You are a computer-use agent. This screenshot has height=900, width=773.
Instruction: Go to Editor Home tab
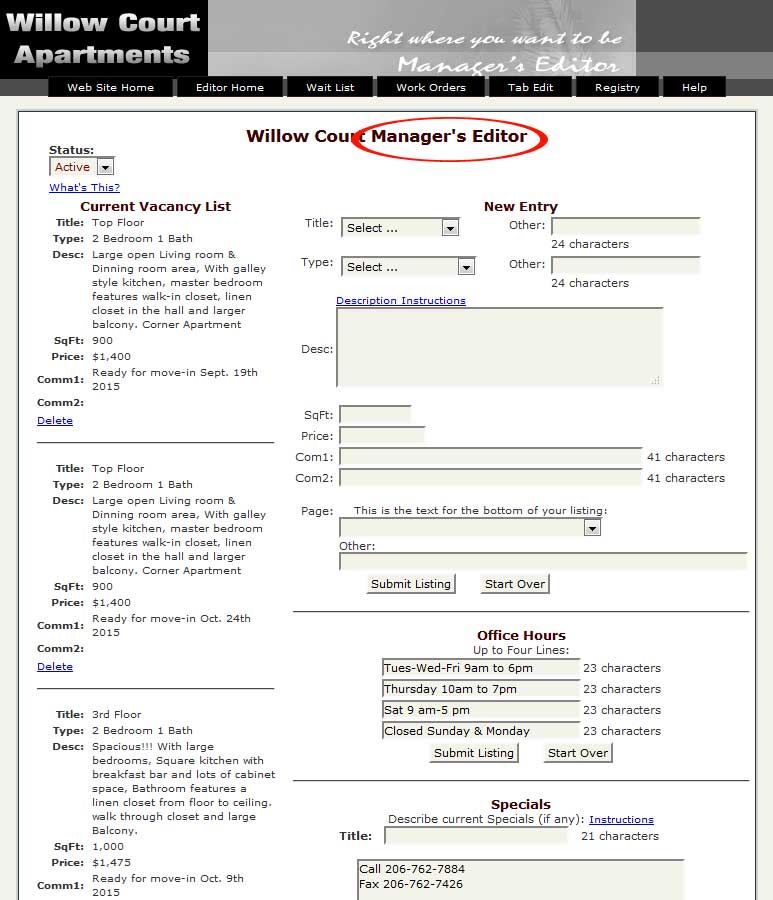click(230, 87)
